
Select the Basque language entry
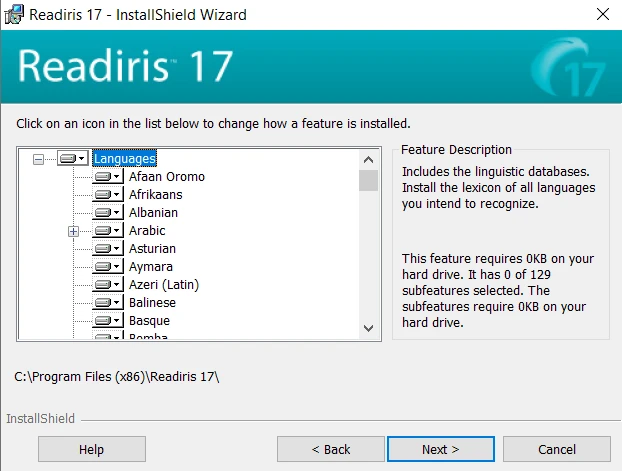coord(149,321)
